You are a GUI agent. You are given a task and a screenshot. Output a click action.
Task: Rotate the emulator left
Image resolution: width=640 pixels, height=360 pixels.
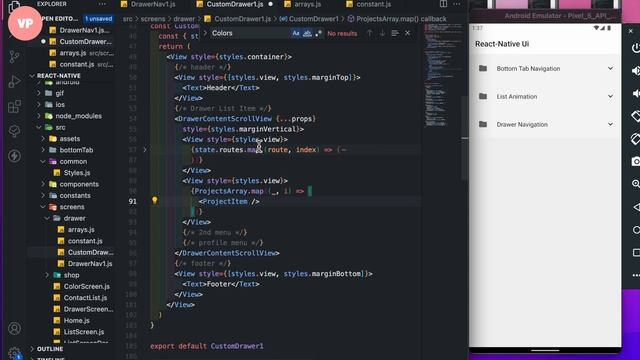[635, 116]
